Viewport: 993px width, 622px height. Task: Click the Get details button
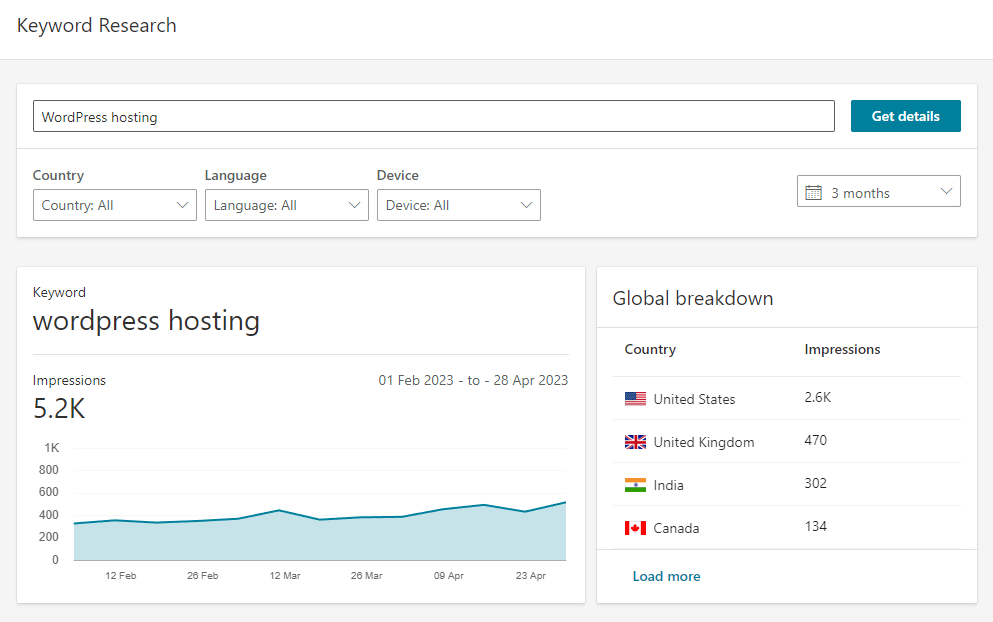[x=906, y=116]
